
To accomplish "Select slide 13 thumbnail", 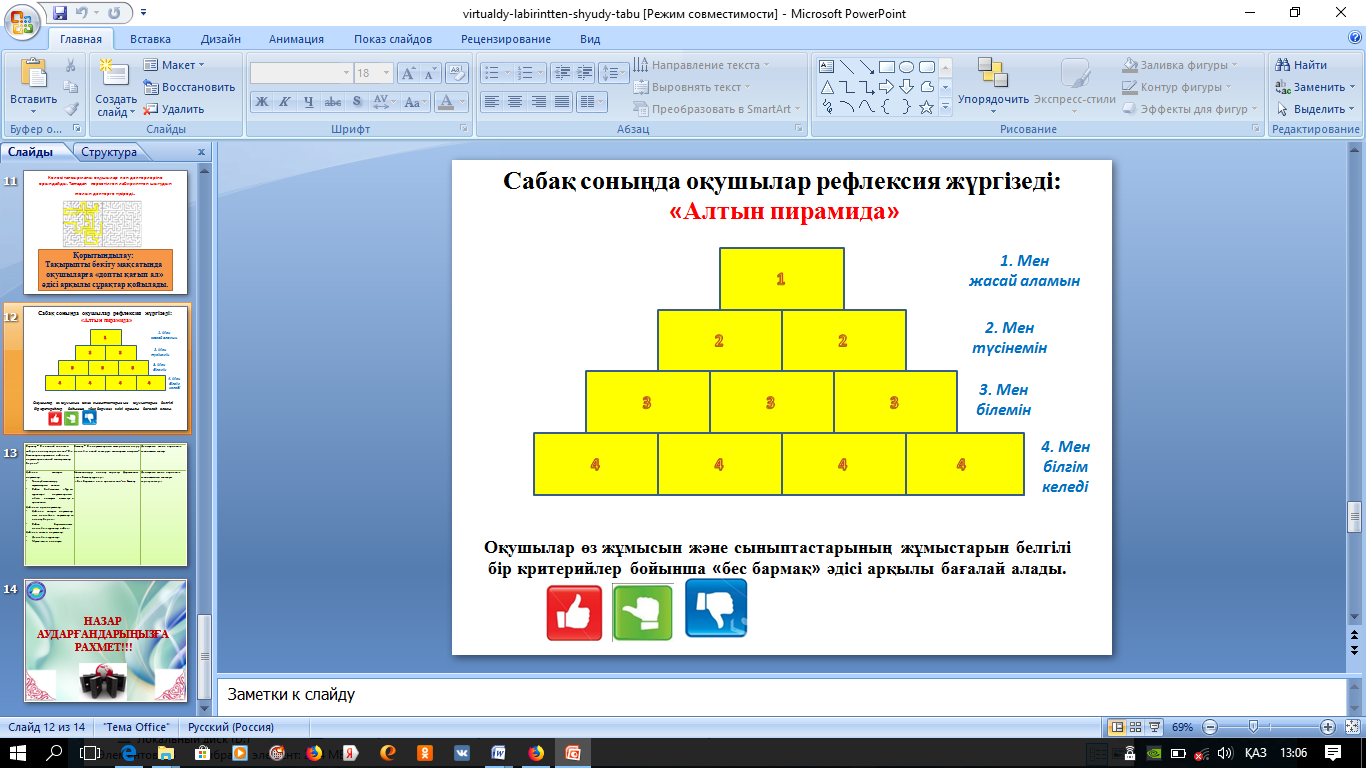I will 105,504.
